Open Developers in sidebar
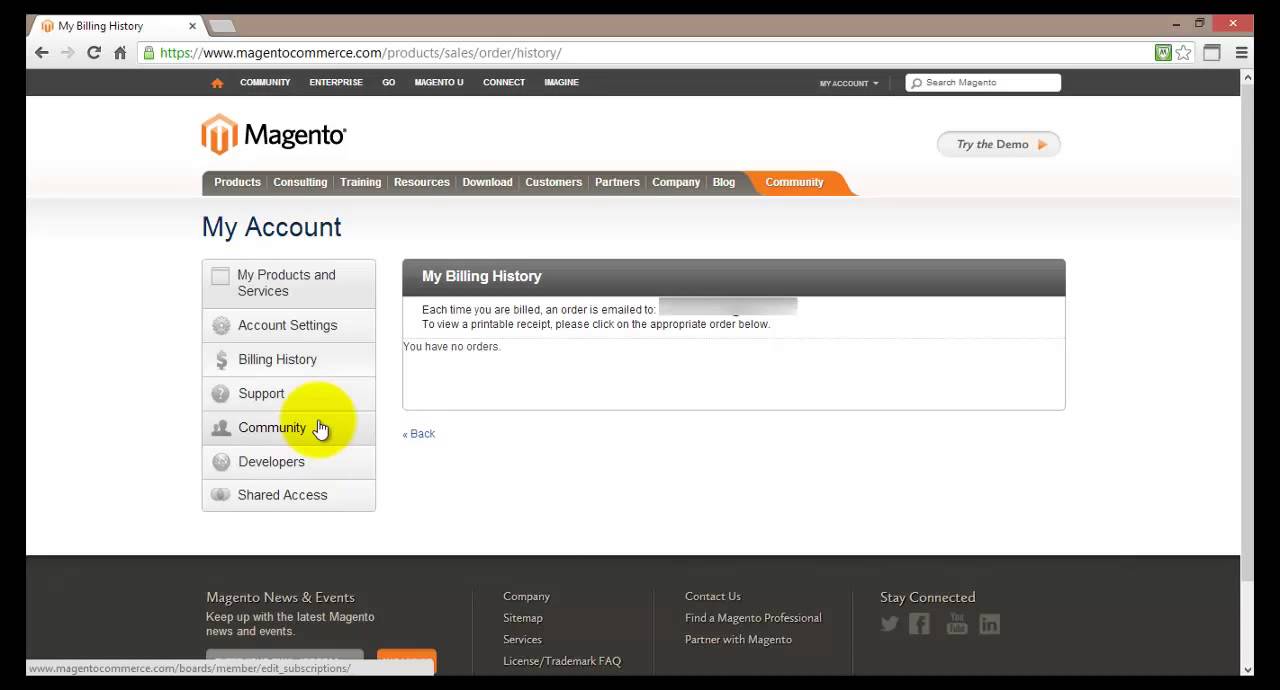The width and height of the screenshot is (1280, 690). coord(289,461)
